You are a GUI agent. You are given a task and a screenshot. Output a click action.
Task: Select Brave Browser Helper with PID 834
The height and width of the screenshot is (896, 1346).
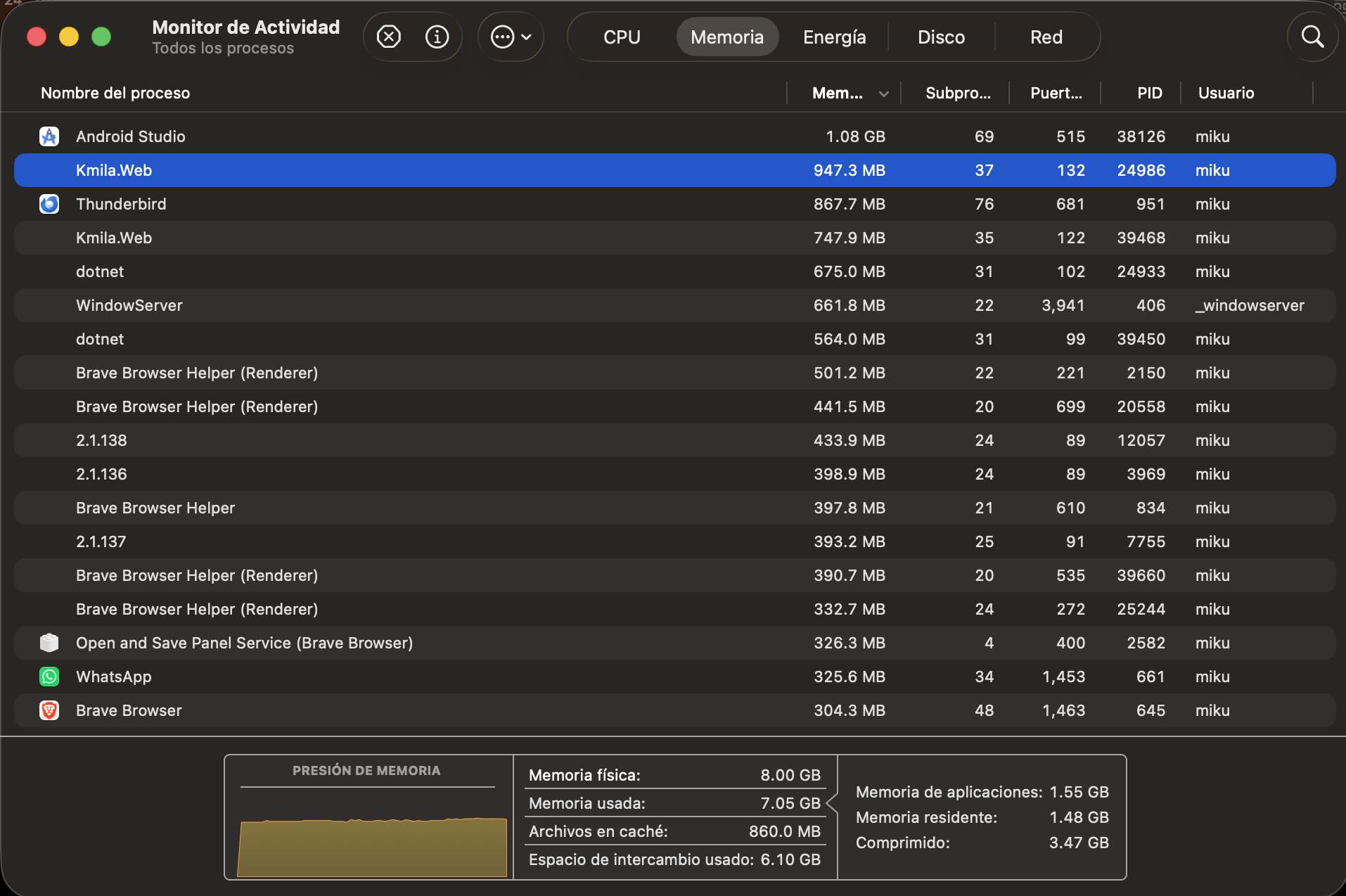click(x=675, y=508)
